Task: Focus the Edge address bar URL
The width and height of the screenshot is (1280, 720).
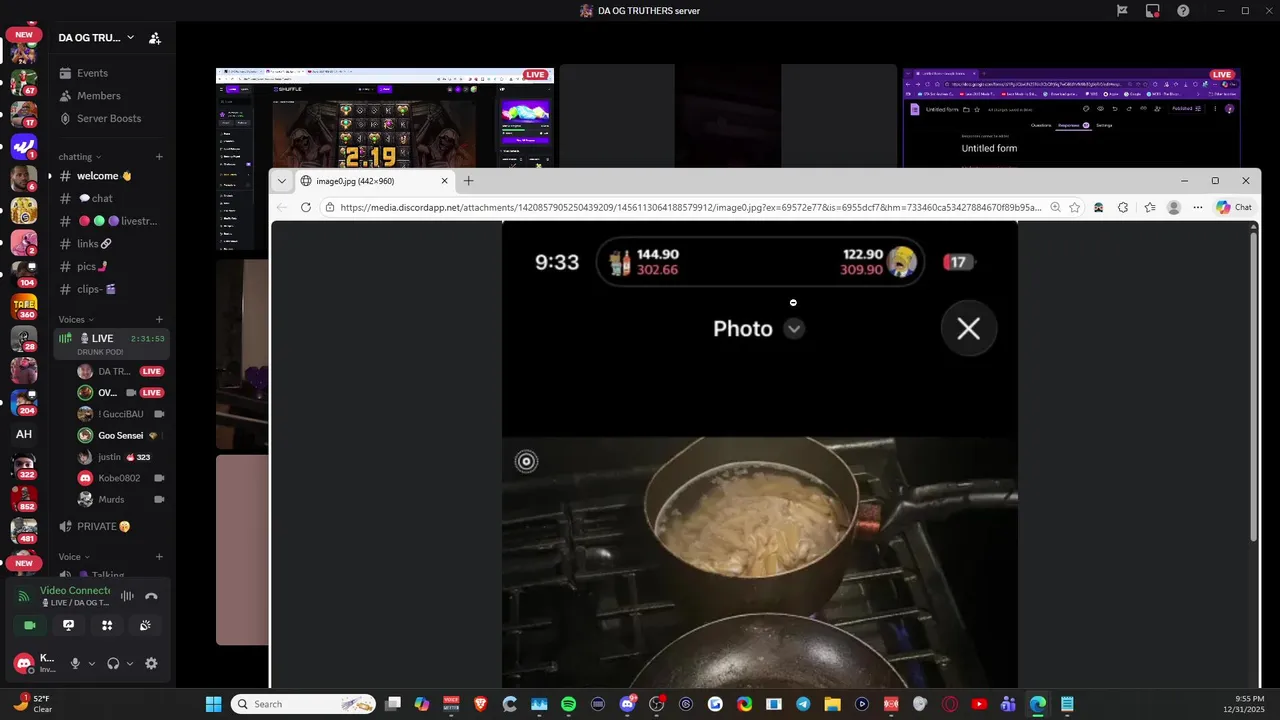Action: 690,207
